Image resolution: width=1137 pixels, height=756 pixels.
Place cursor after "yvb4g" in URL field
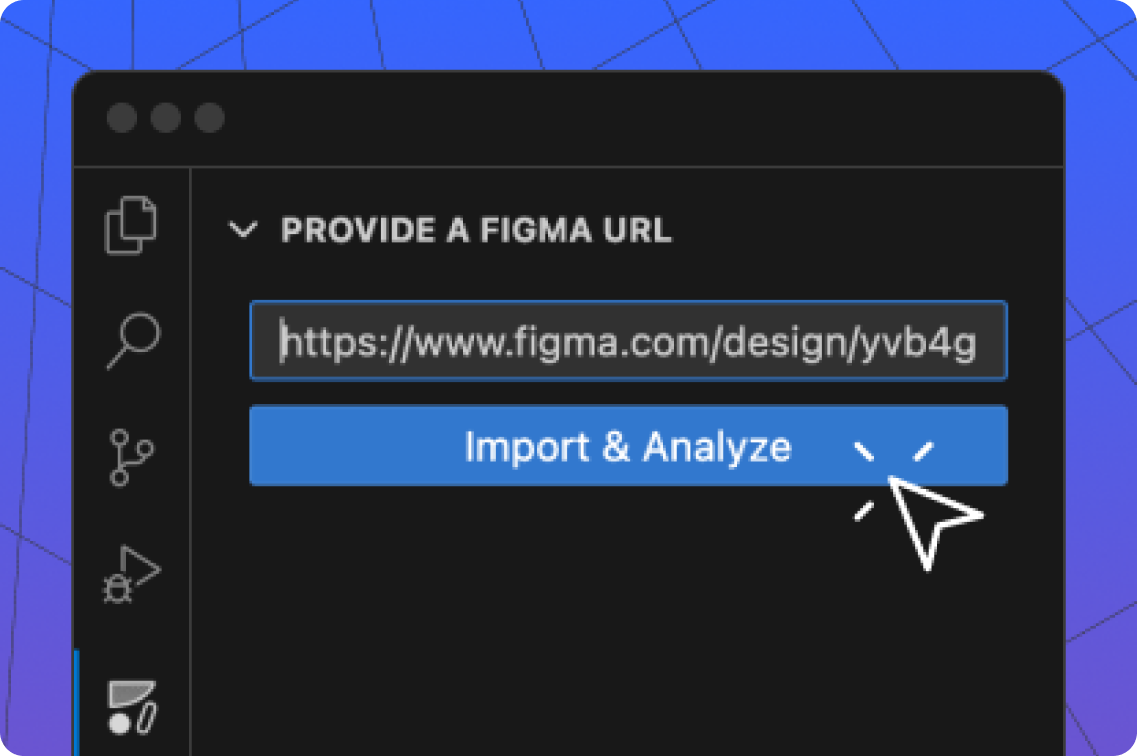[977, 342]
